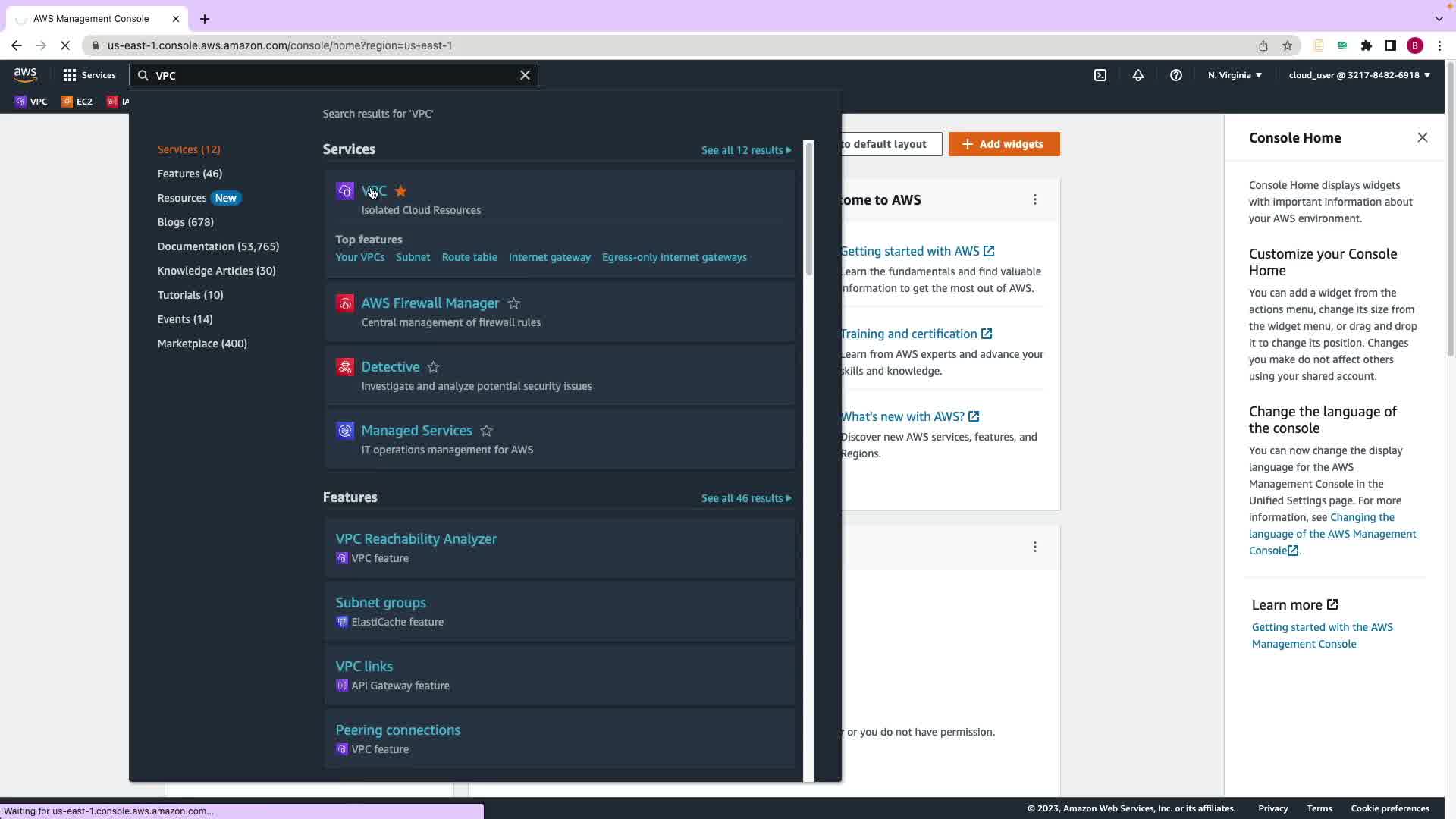Open the Internet gateway feature link
Screen dimensions: 1456x819
coord(549,257)
